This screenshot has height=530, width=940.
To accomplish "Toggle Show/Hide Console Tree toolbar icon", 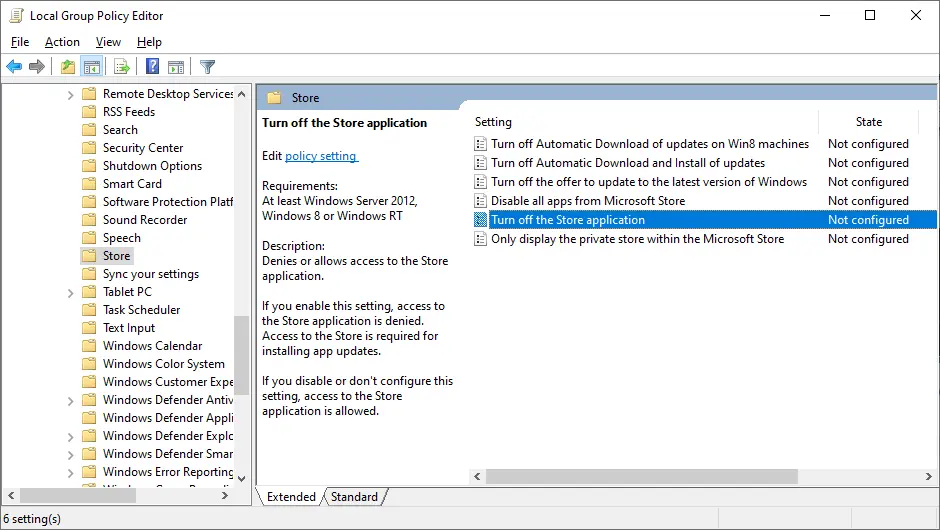I will (x=91, y=67).
